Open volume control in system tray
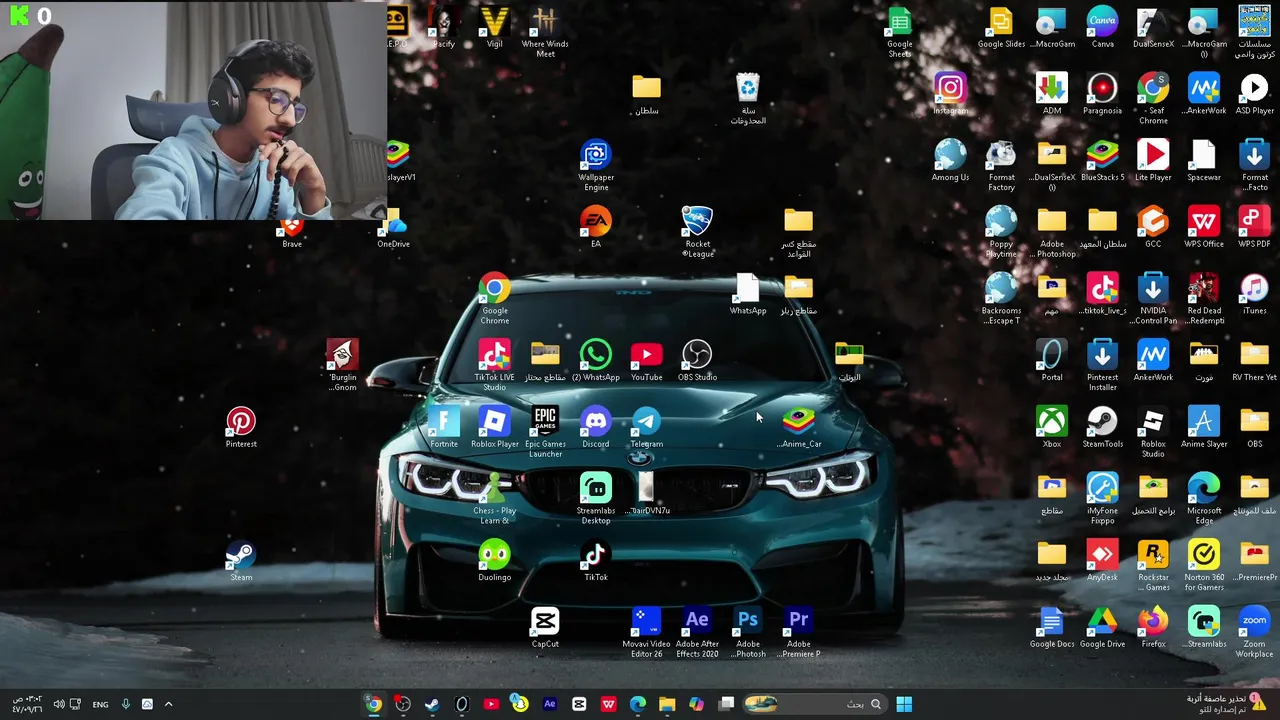 58,704
